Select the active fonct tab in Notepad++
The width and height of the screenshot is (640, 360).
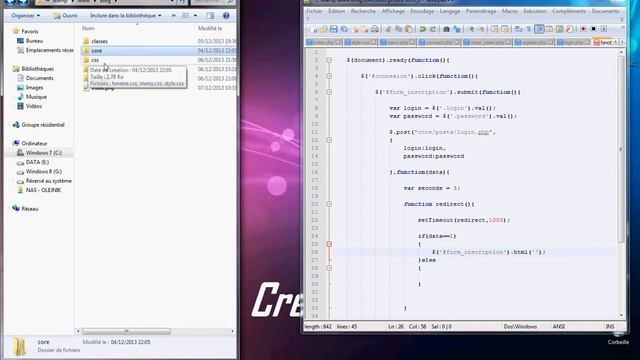(603, 42)
